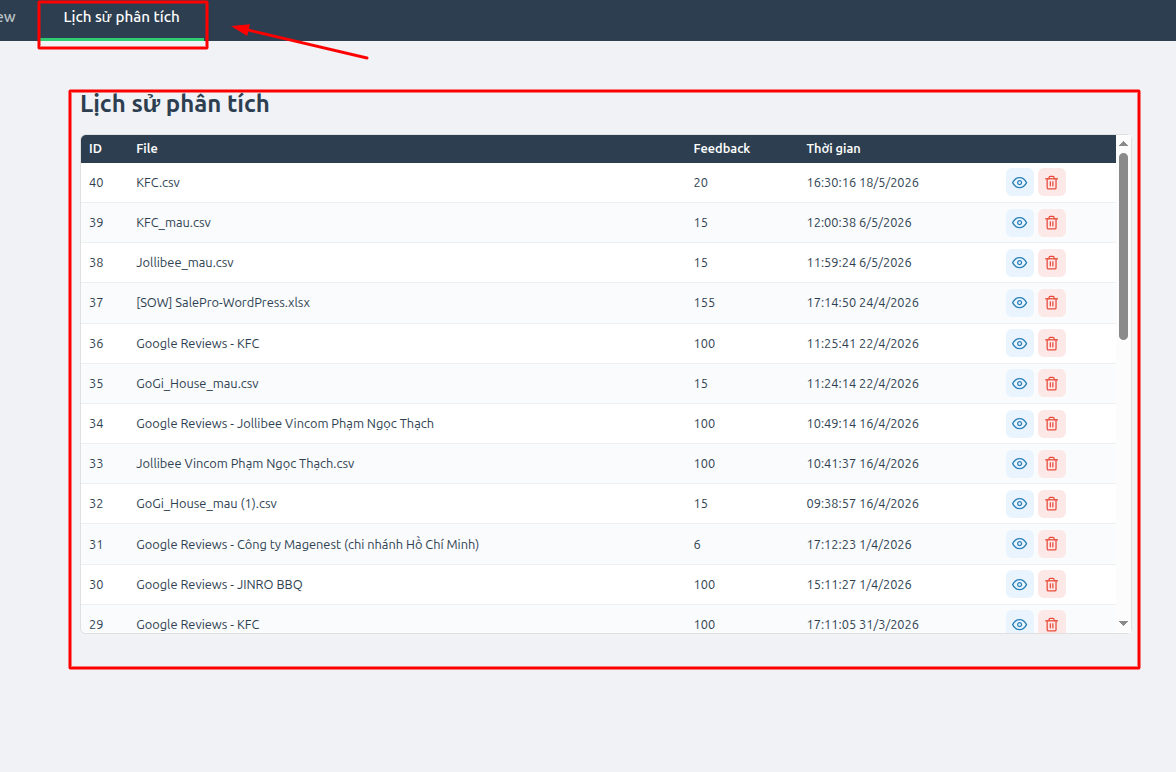Click Google Reviews - Jollibee Vincom Phạm Ngọc Thạch
This screenshot has width=1176, height=772.
click(x=285, y=424)
